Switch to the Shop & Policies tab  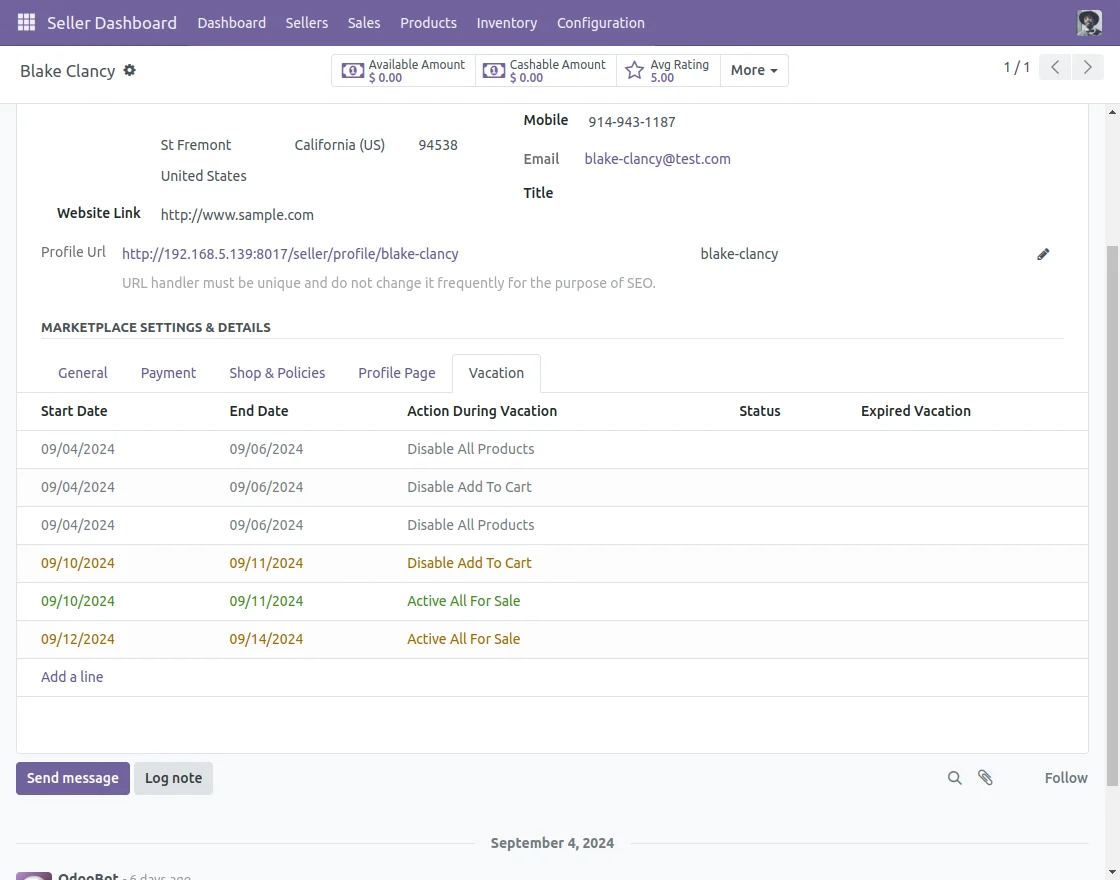click(x=277, y=373)
